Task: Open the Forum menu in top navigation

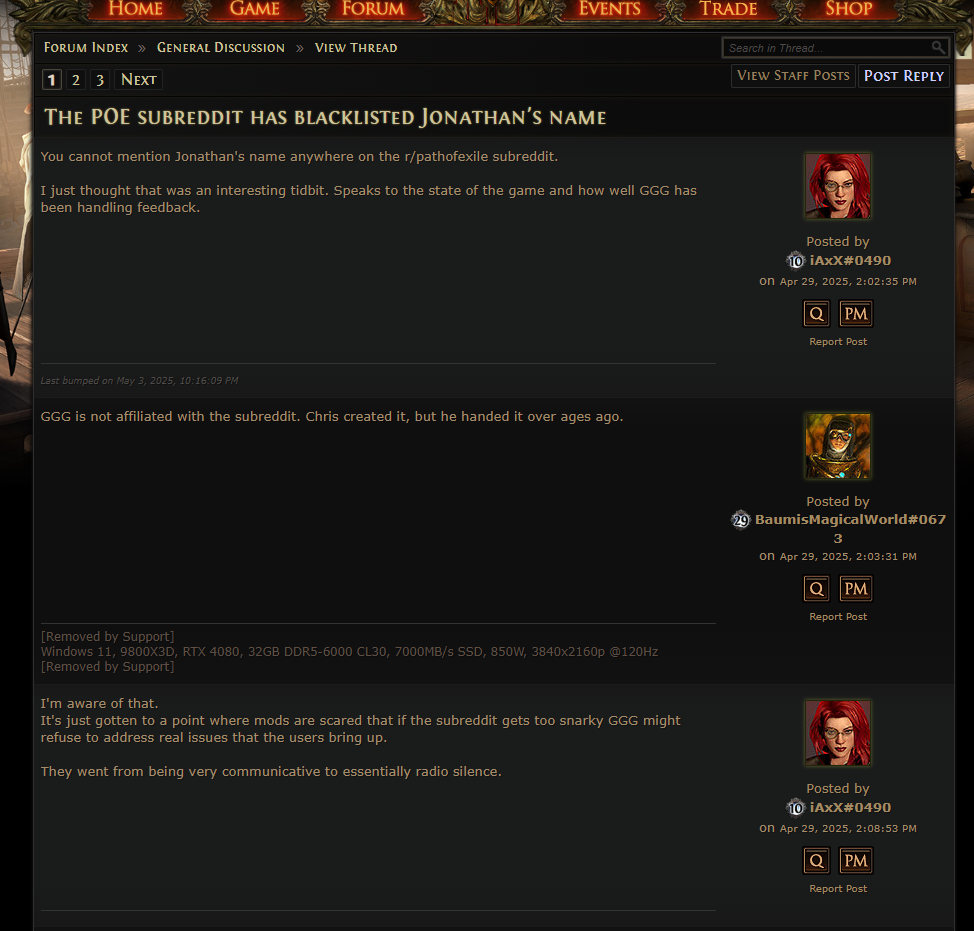Action: pos(373,9)
